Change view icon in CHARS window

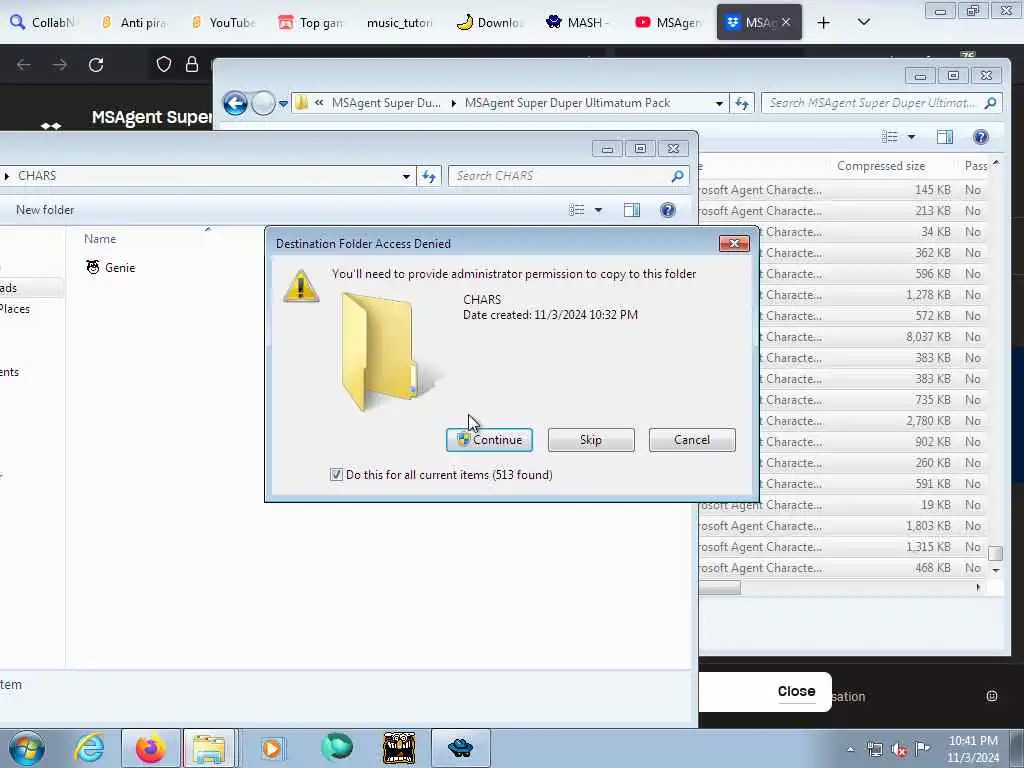pos(577,210)
